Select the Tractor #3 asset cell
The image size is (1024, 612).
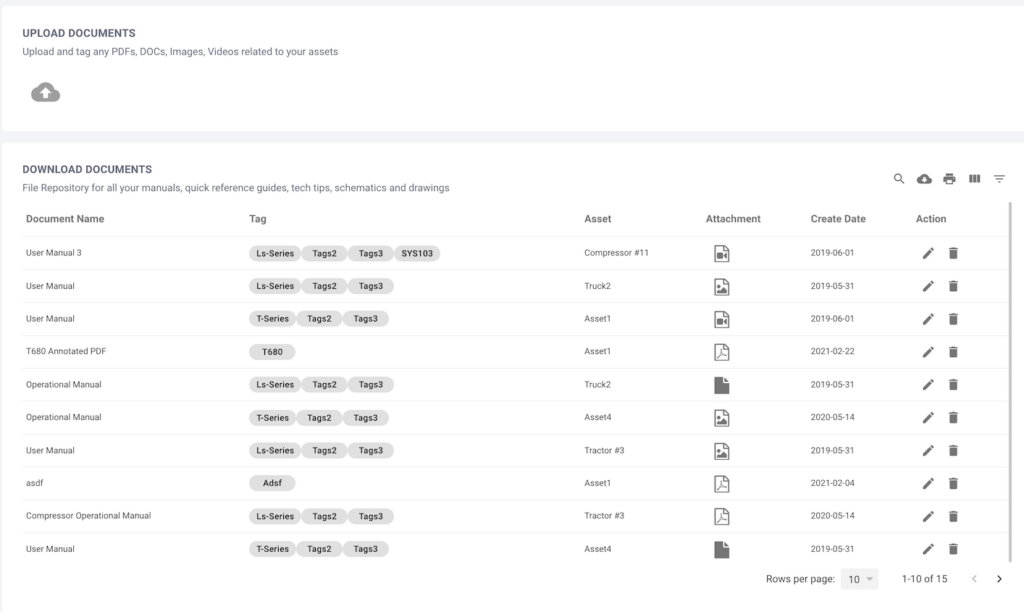coord(603,450)
